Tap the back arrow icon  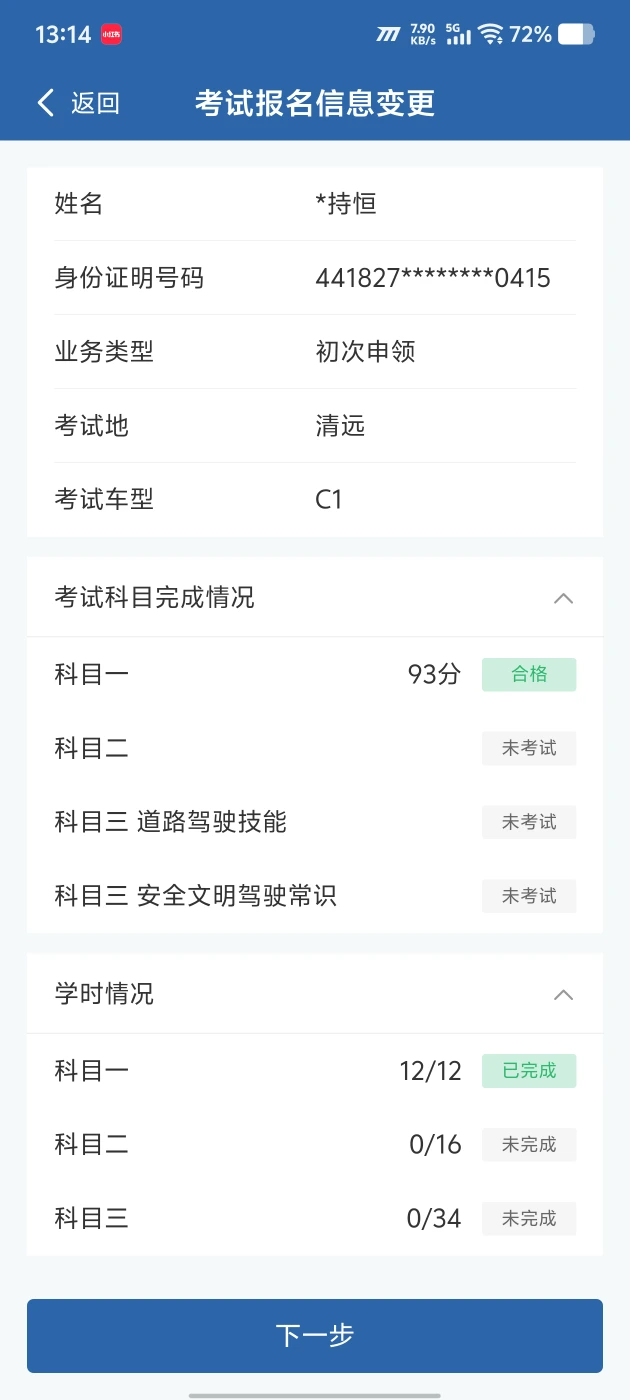click(45, 103)
